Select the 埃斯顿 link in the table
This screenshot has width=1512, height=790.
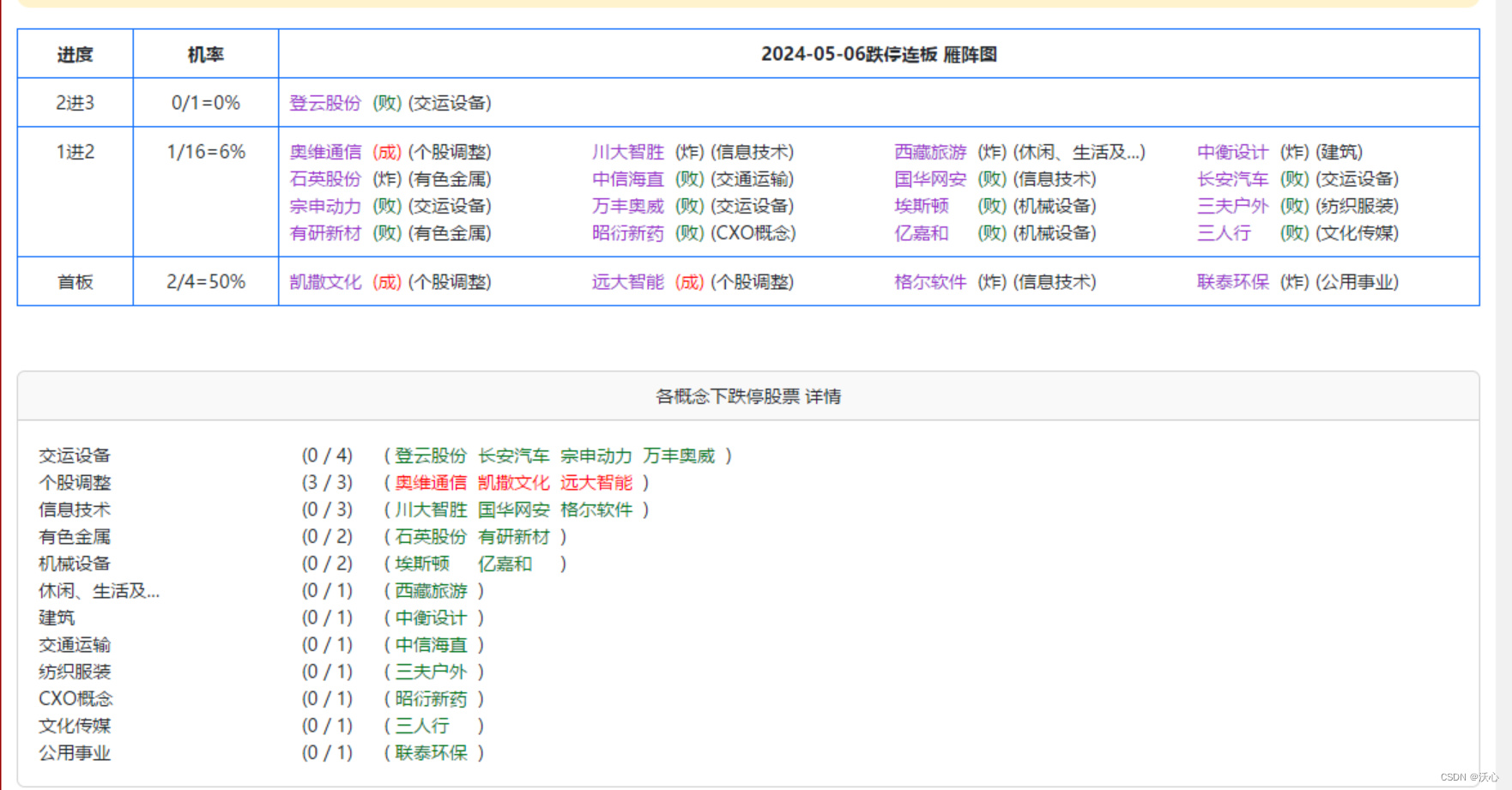(x=922, y=206)
